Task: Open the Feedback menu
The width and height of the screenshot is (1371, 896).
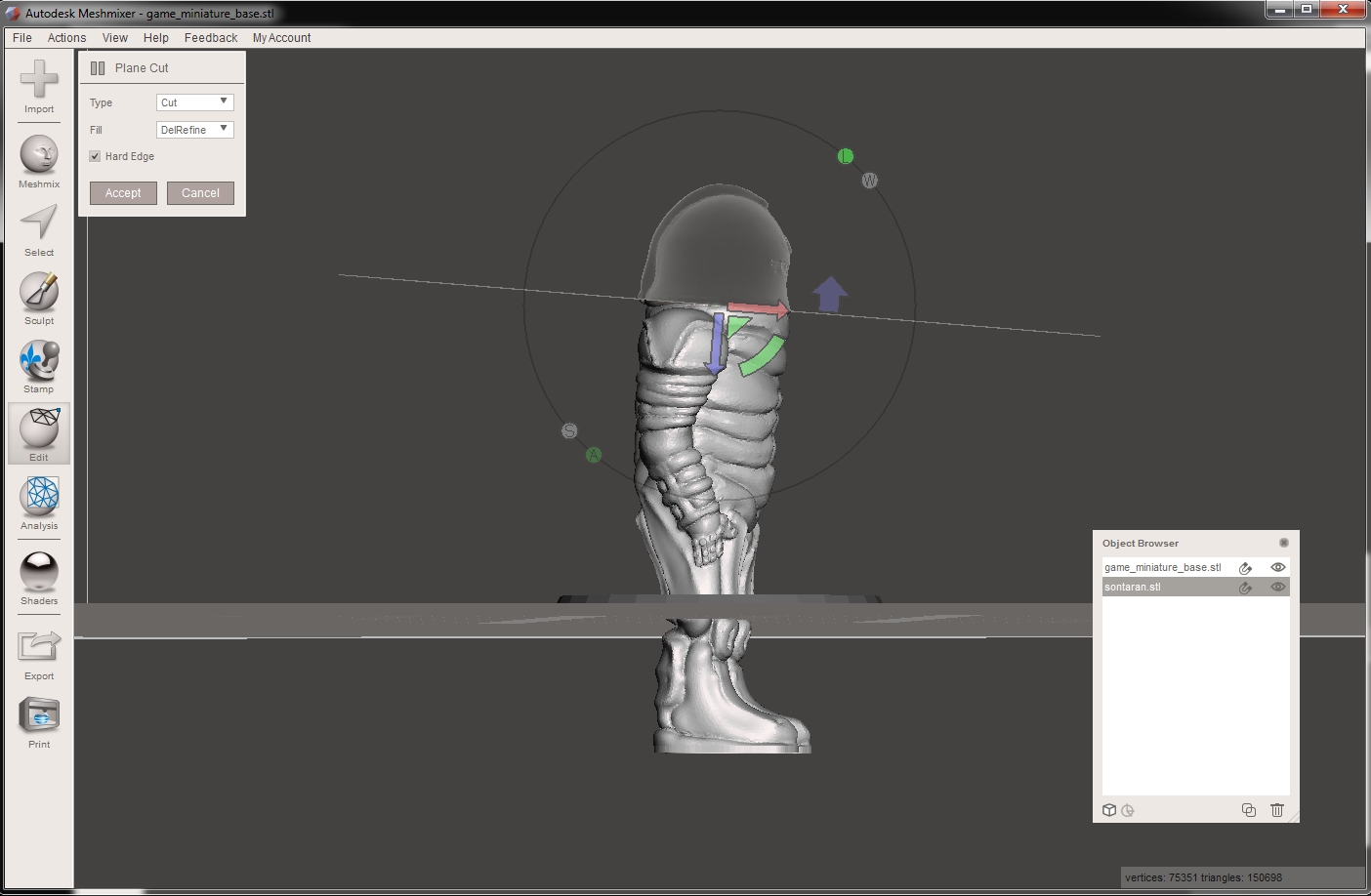Action: pos(211,38)
